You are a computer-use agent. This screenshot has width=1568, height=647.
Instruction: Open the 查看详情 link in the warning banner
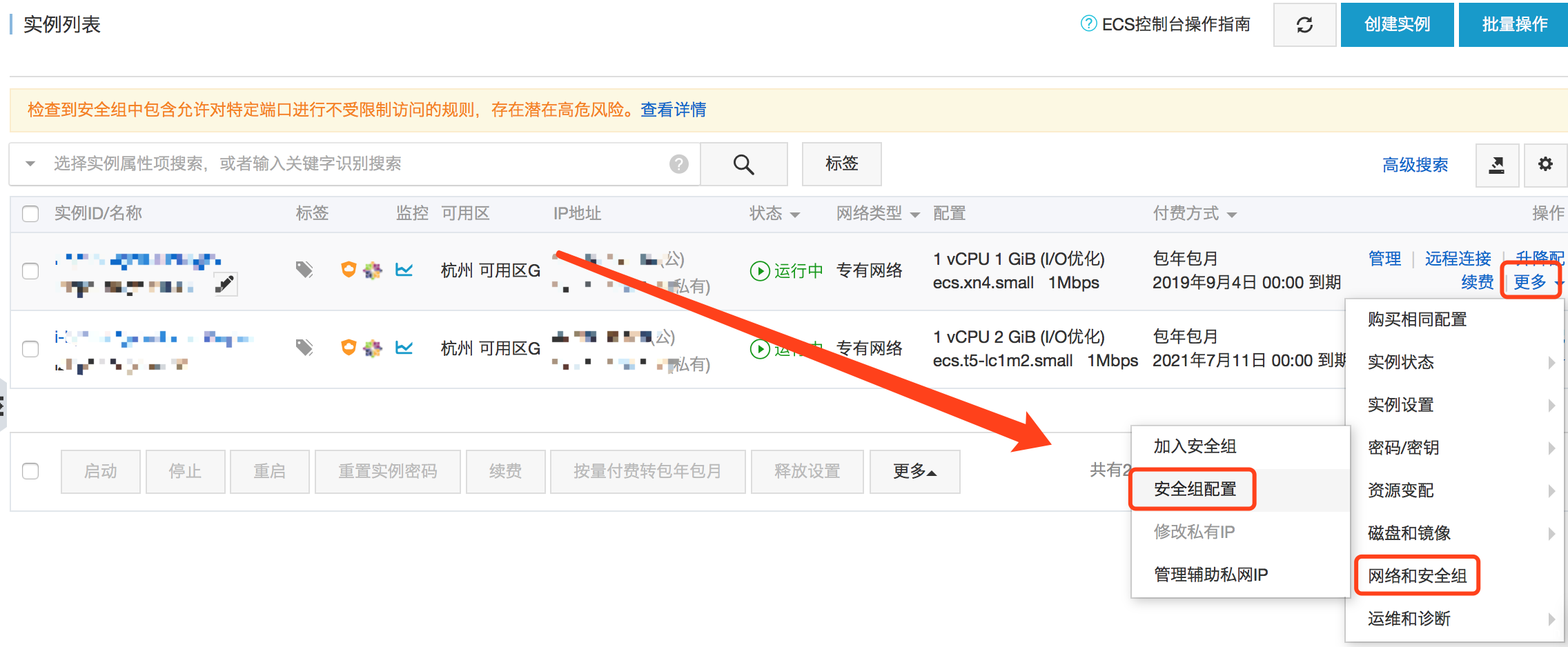click(673, 110)
